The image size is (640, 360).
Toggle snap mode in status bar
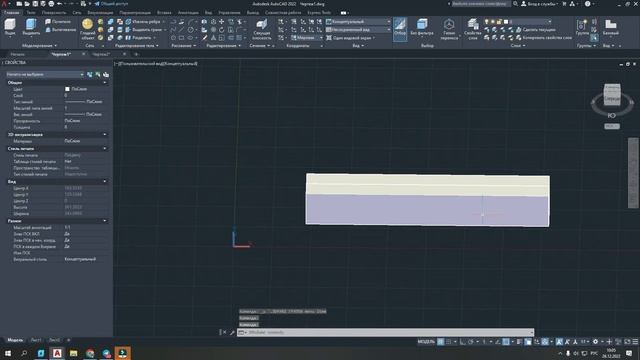(449, 342)
